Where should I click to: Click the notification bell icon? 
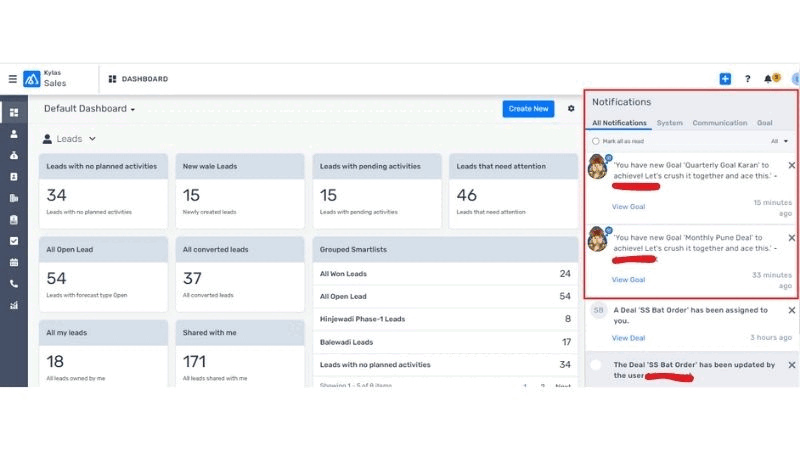(768, 79)
